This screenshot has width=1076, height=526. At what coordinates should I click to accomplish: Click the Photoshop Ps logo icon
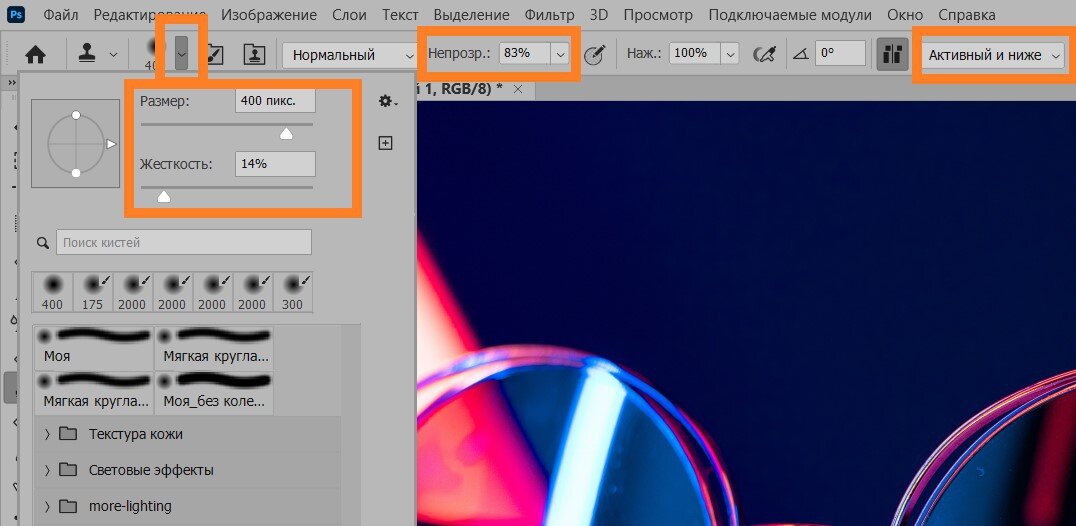[15, 14]
